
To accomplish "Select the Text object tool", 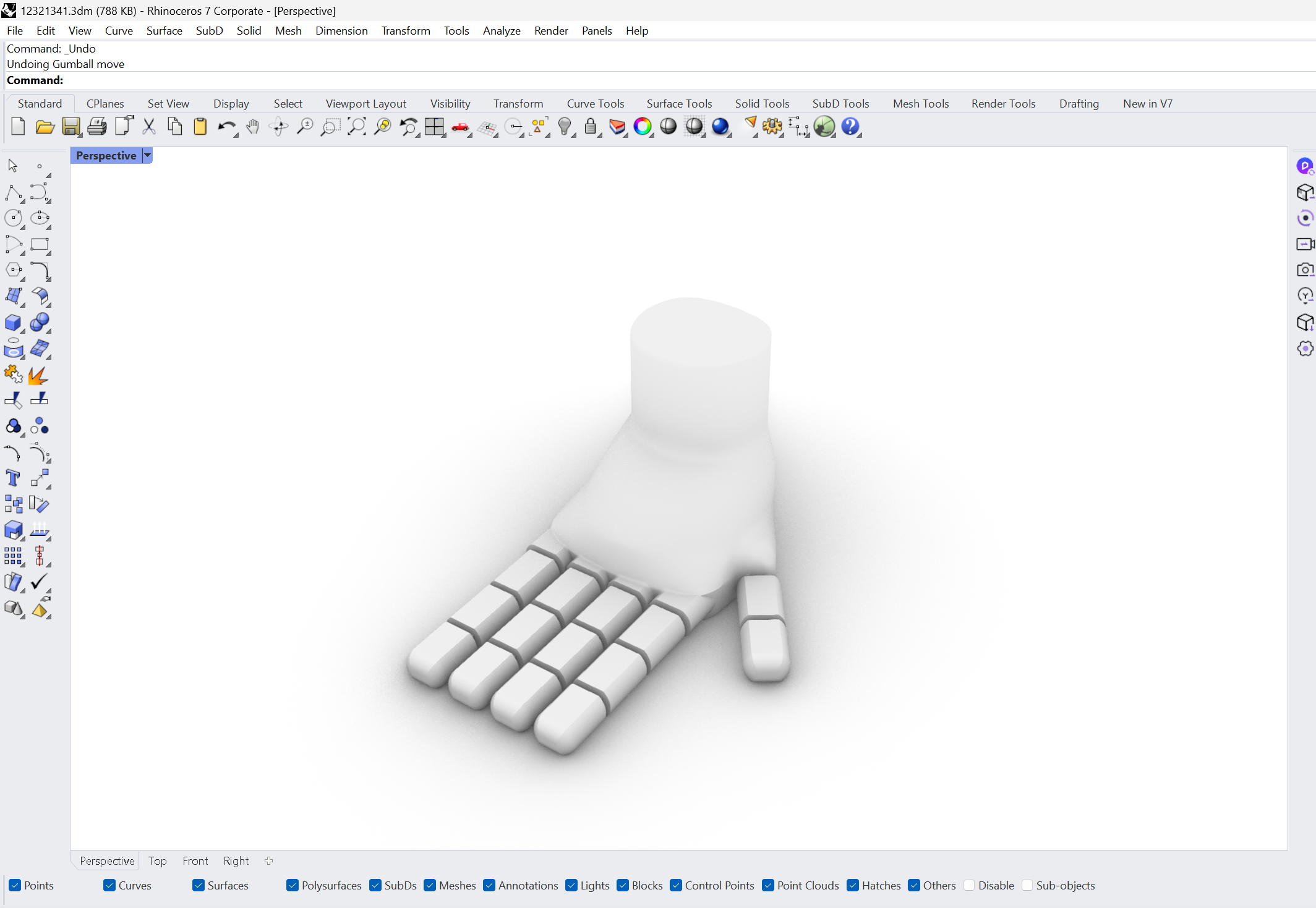I will [x=13, y=478].
